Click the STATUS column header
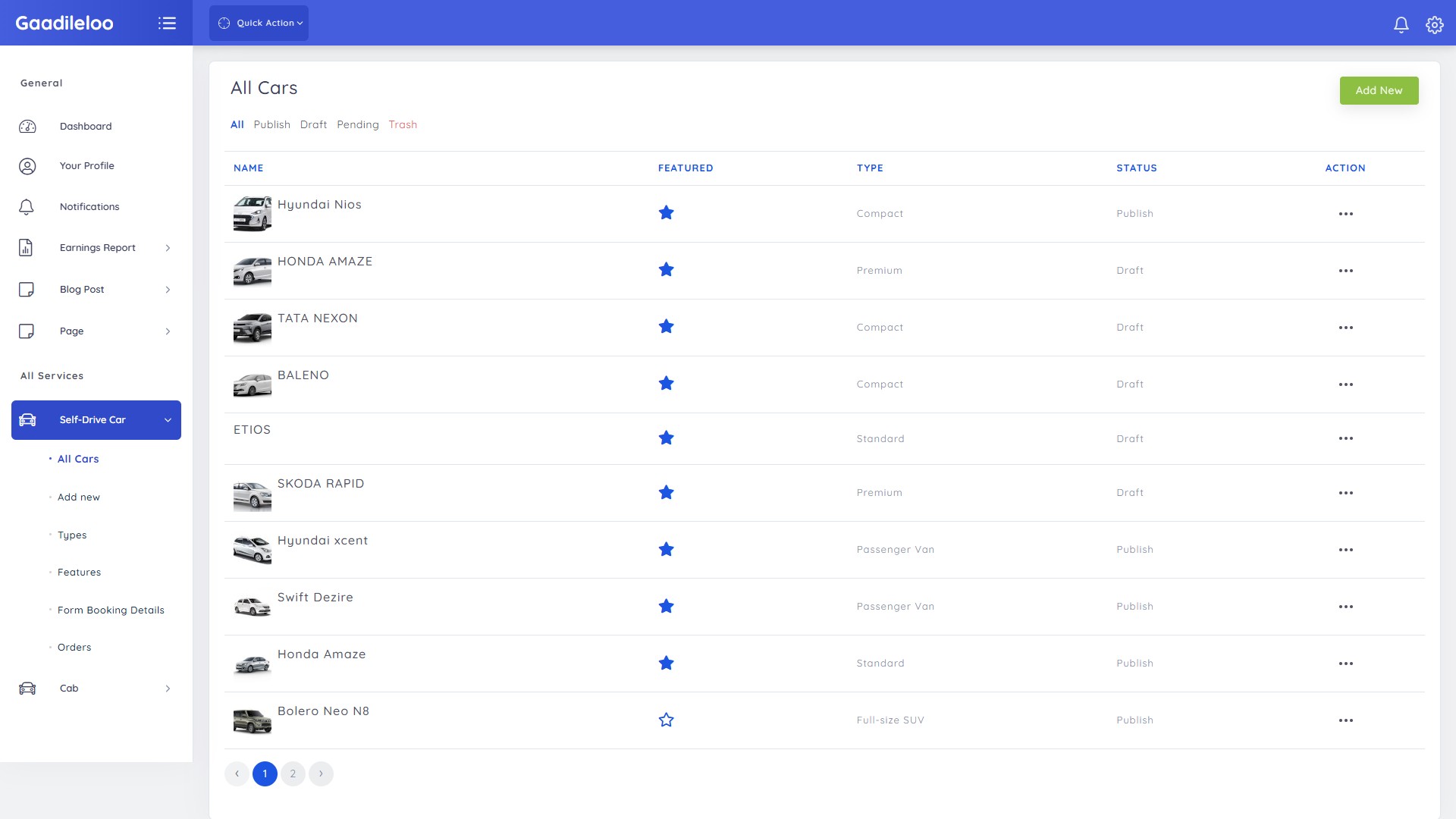 (x=1137, y=168)
